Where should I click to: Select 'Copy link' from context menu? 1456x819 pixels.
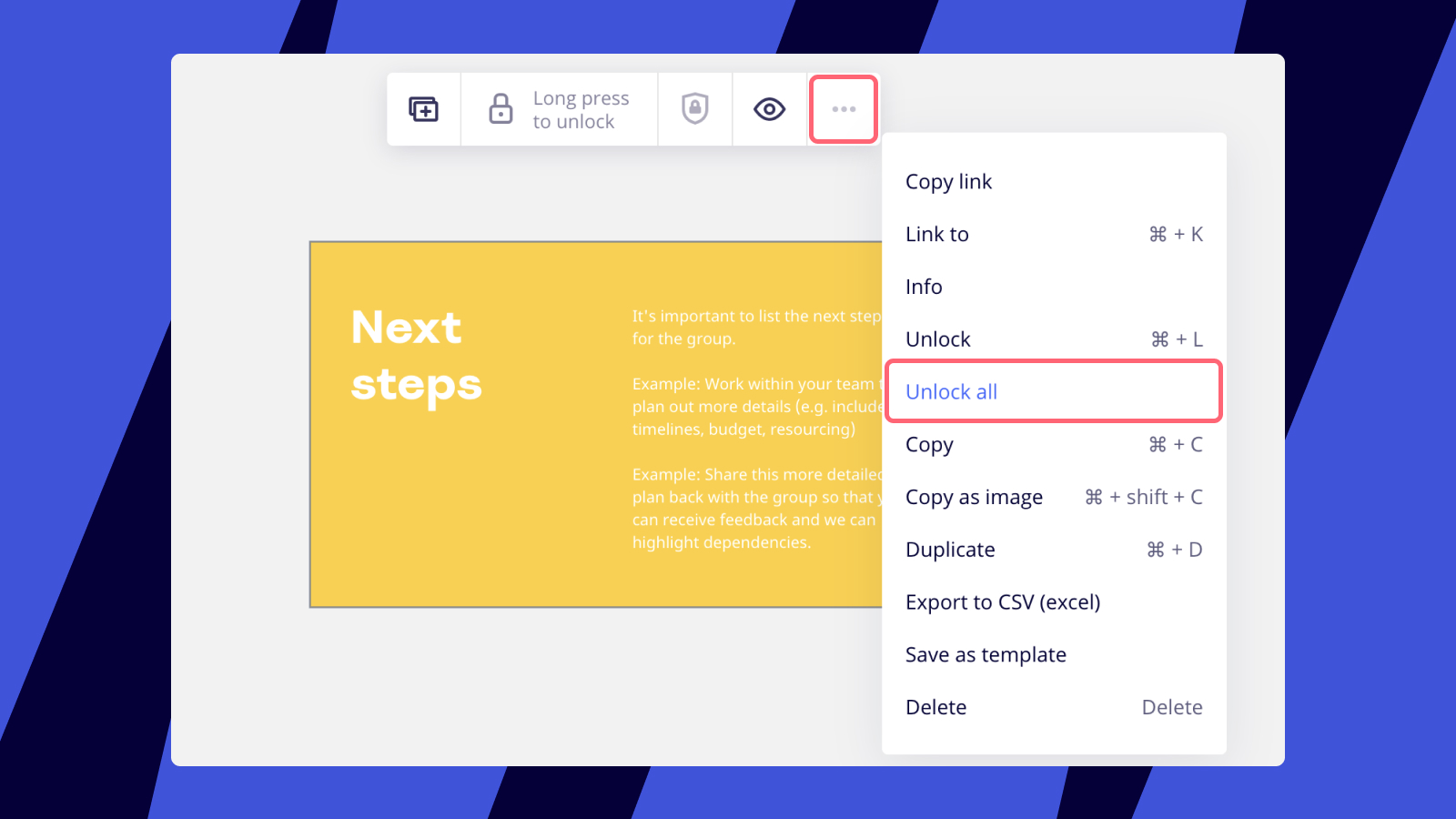click(x=948, y=182)
